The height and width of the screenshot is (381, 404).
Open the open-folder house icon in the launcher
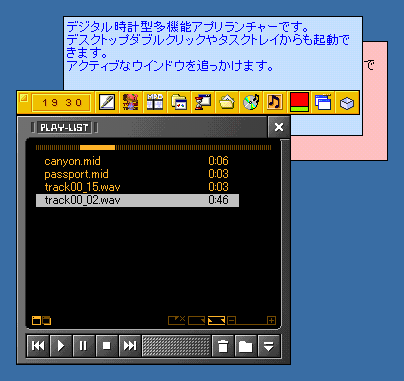point(227,102)
